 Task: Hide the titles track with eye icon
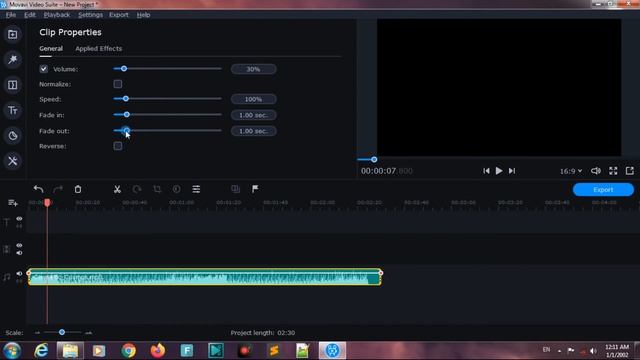click(19, 219)
